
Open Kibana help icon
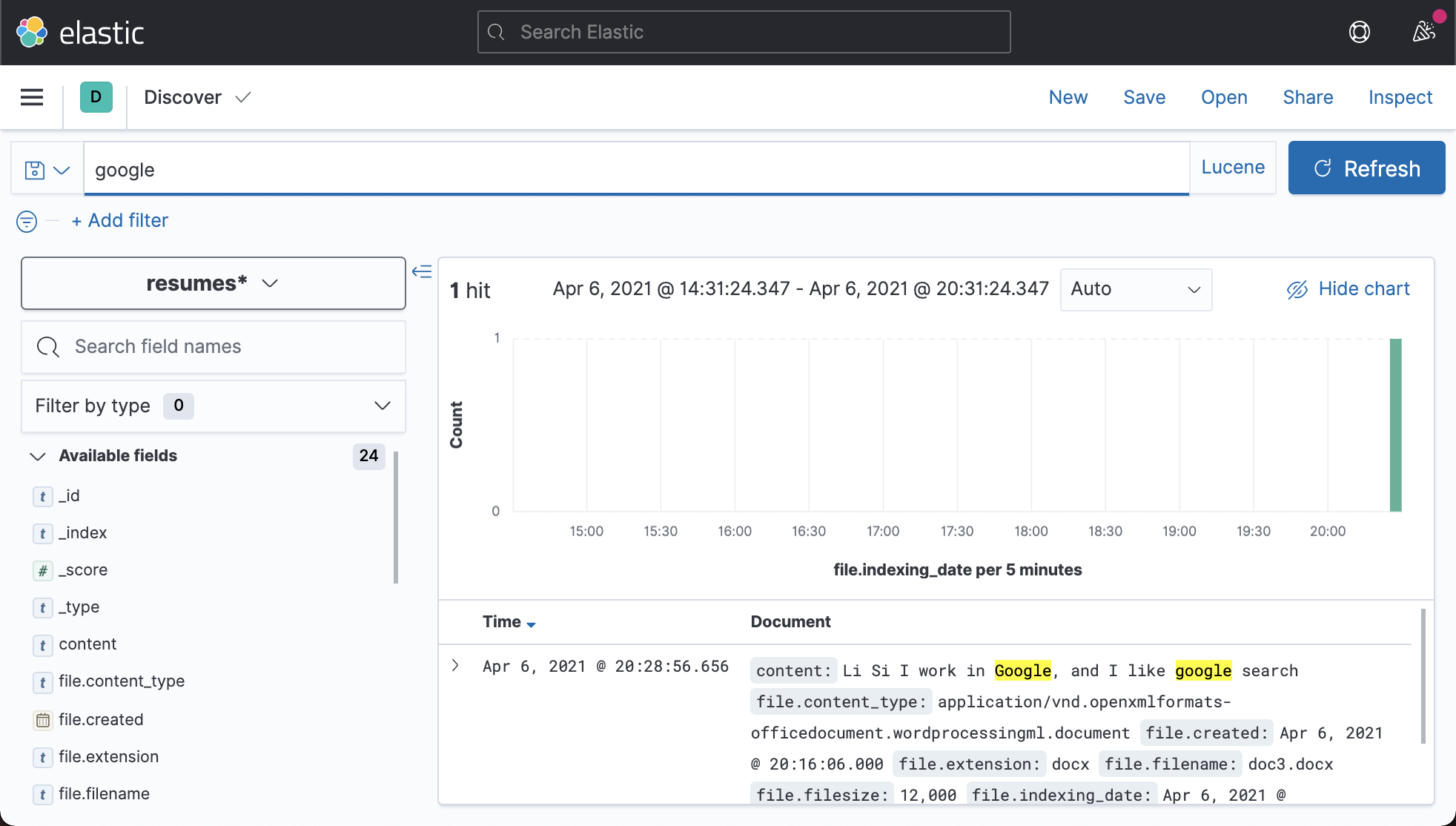point(1360,32)
